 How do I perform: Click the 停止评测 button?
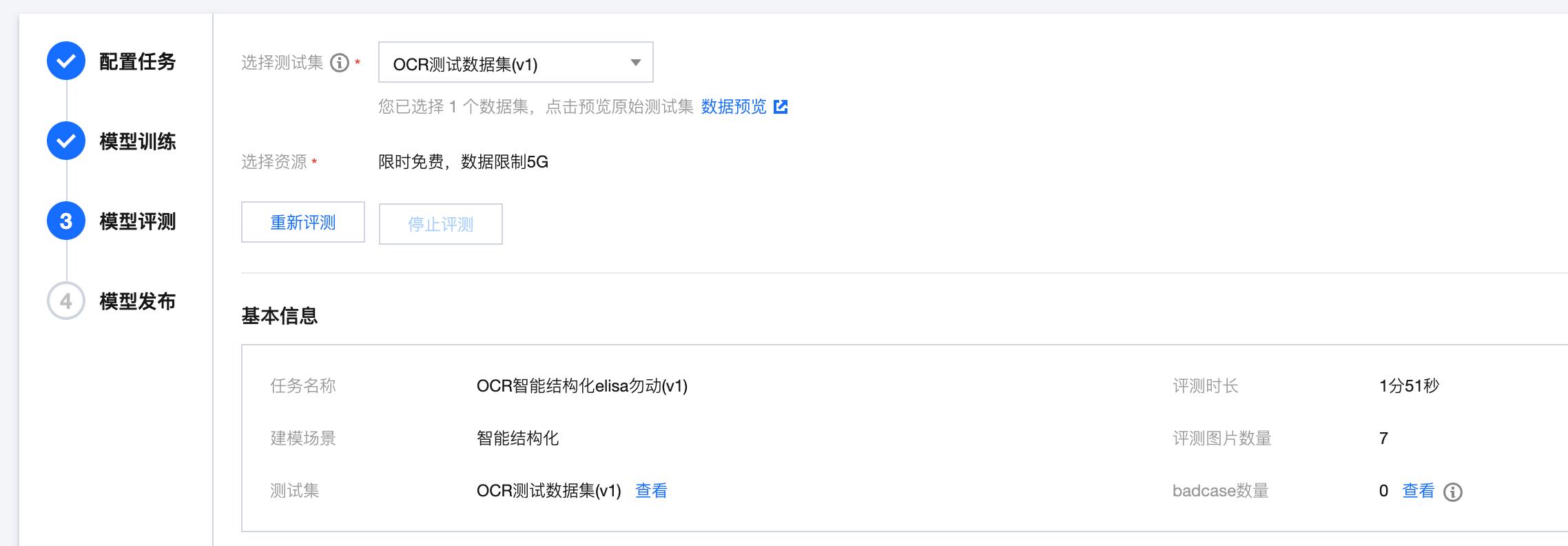coord(441,223)
